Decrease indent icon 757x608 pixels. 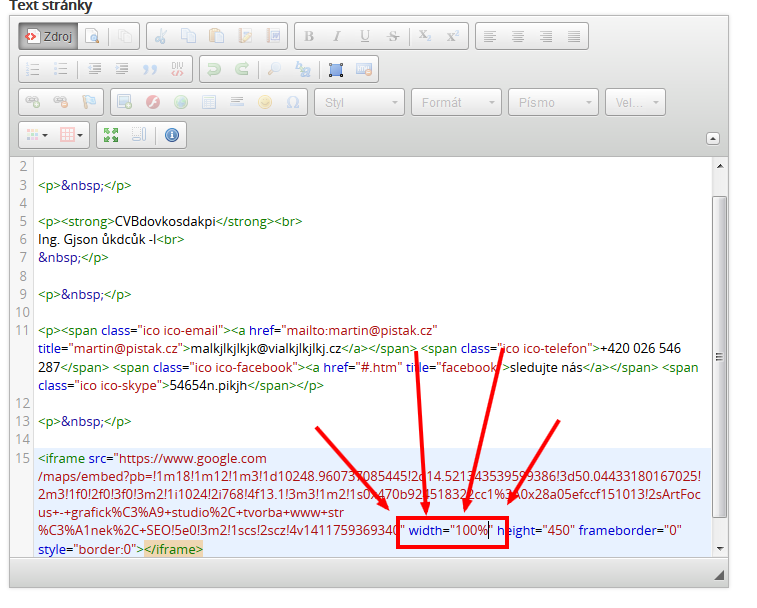coord(94,69)
